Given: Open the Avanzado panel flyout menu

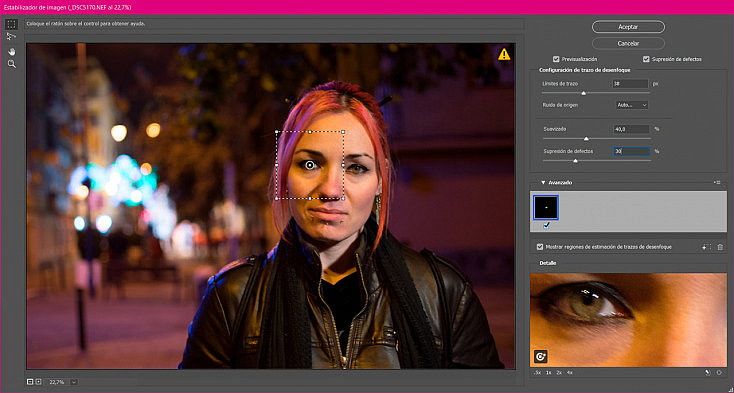Looking at the screenshot, I should [x=717, y=182].
